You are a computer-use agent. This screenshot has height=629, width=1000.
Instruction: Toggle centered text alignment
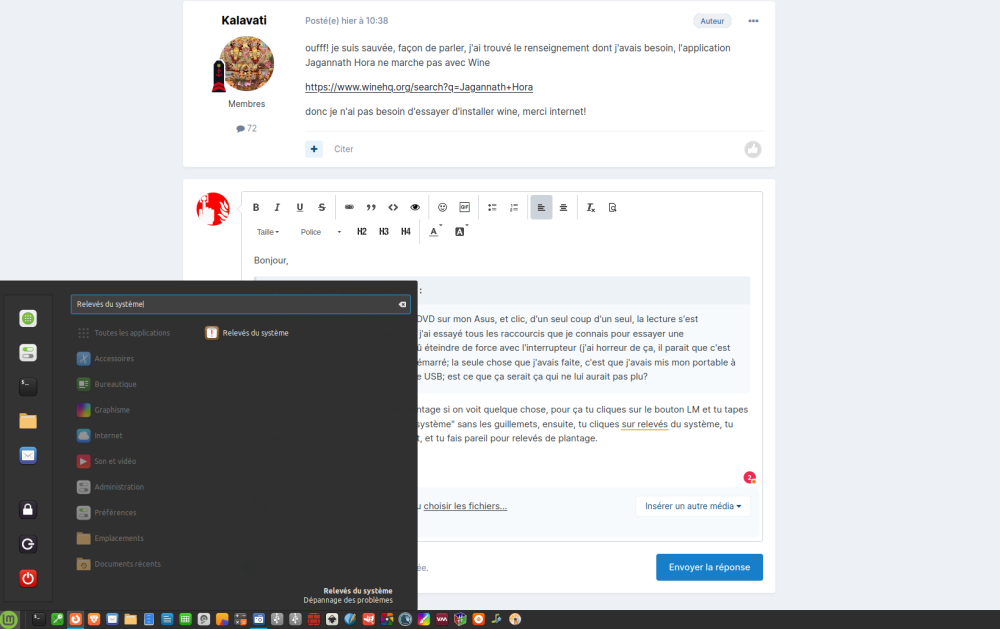(563, 207)
